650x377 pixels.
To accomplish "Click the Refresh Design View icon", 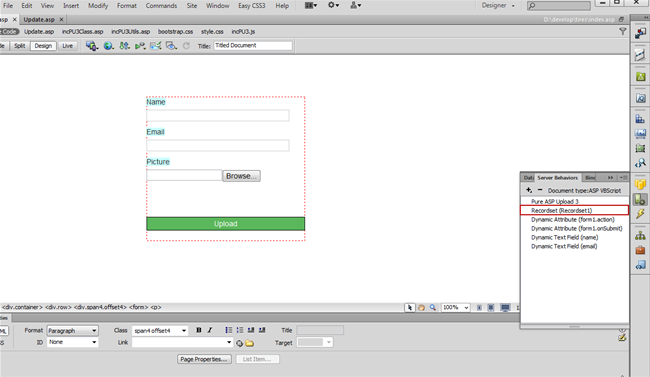I will tap(187, 46).
